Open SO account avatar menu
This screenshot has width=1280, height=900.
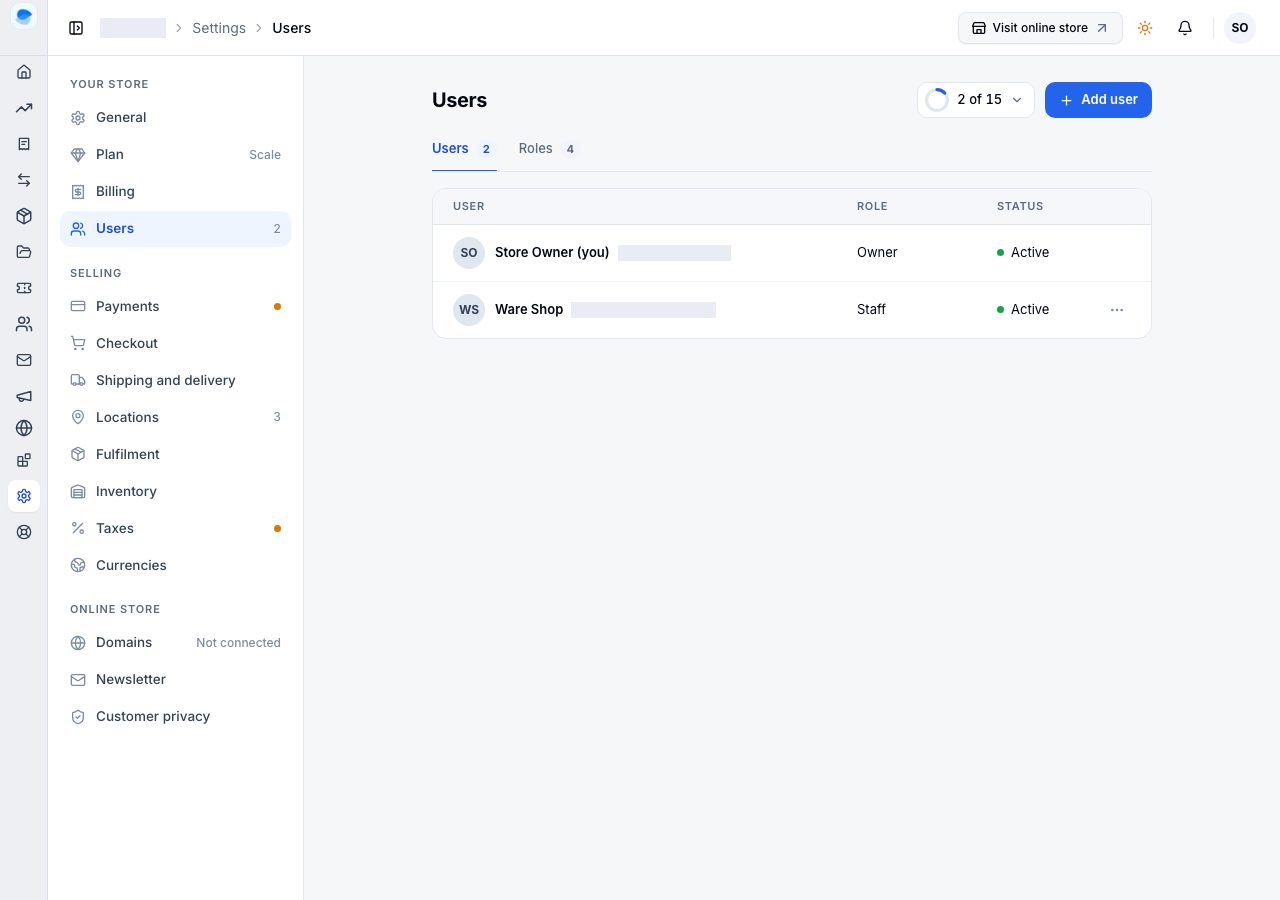click(1240, 28)
